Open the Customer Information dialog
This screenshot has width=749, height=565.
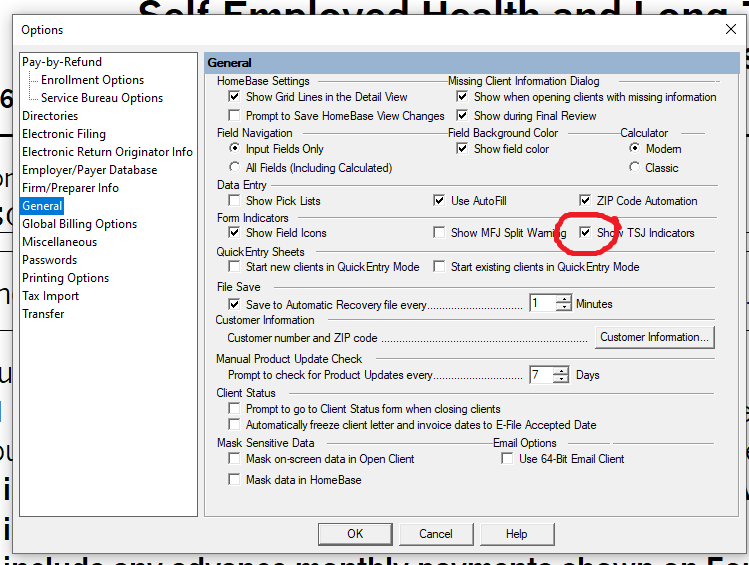(x=655, y=338)
